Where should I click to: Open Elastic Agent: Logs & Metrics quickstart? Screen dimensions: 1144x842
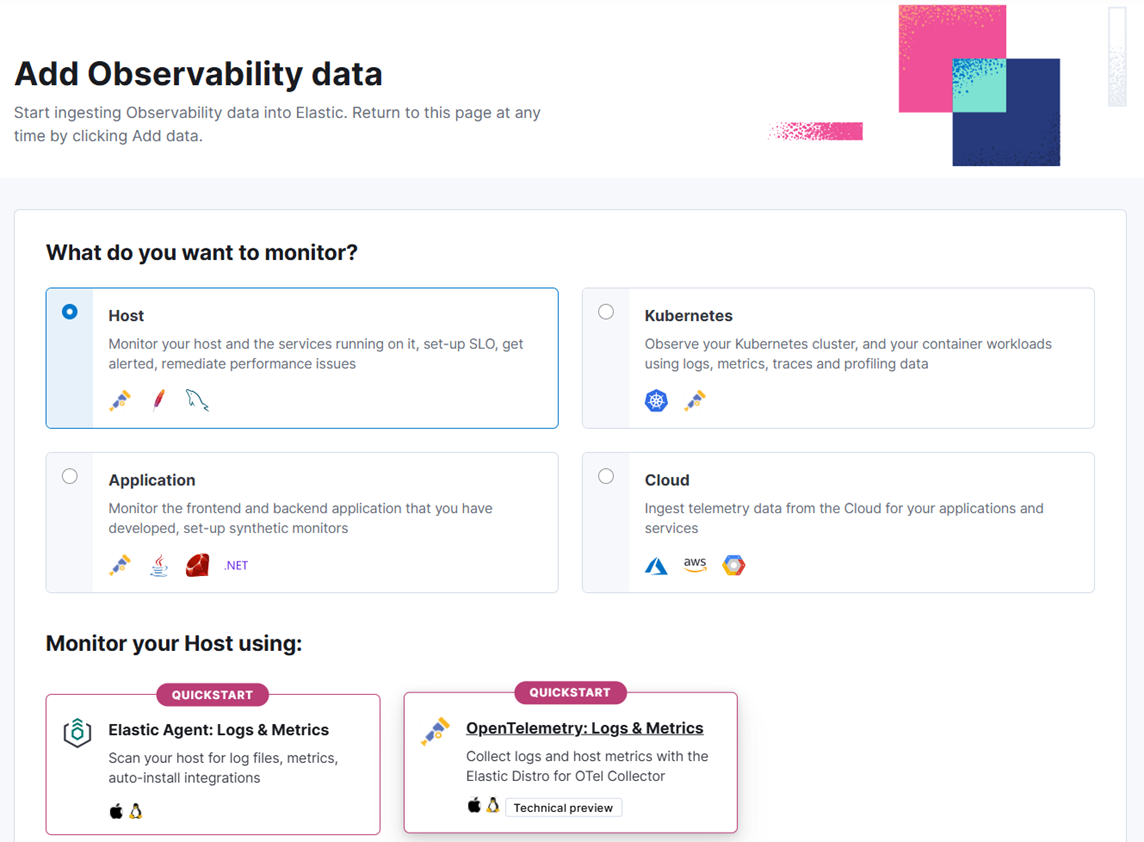[x=219, y=730]
